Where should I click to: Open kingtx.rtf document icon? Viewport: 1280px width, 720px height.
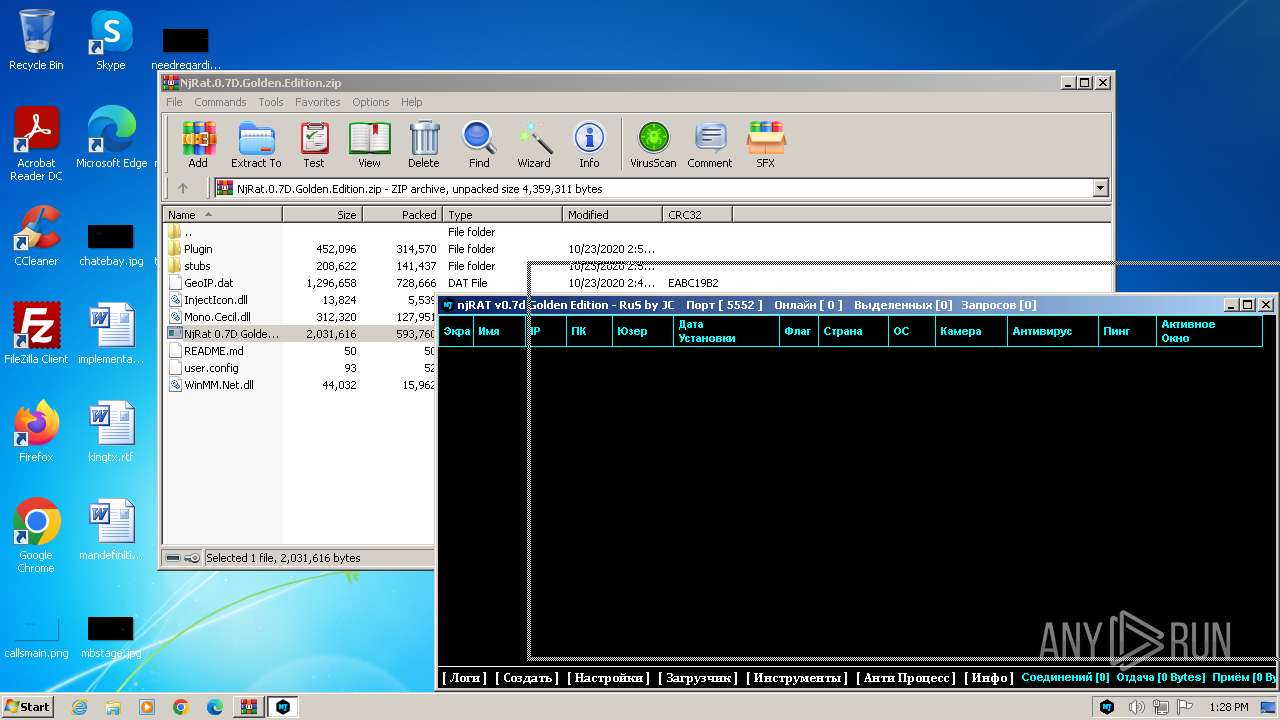110,432
